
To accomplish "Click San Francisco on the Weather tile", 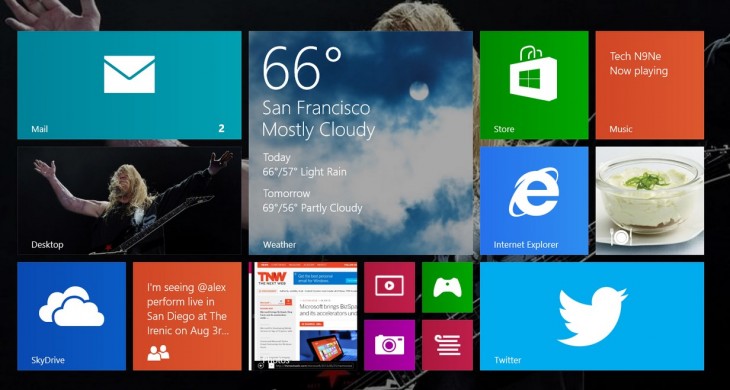I will tap(316, 108).
